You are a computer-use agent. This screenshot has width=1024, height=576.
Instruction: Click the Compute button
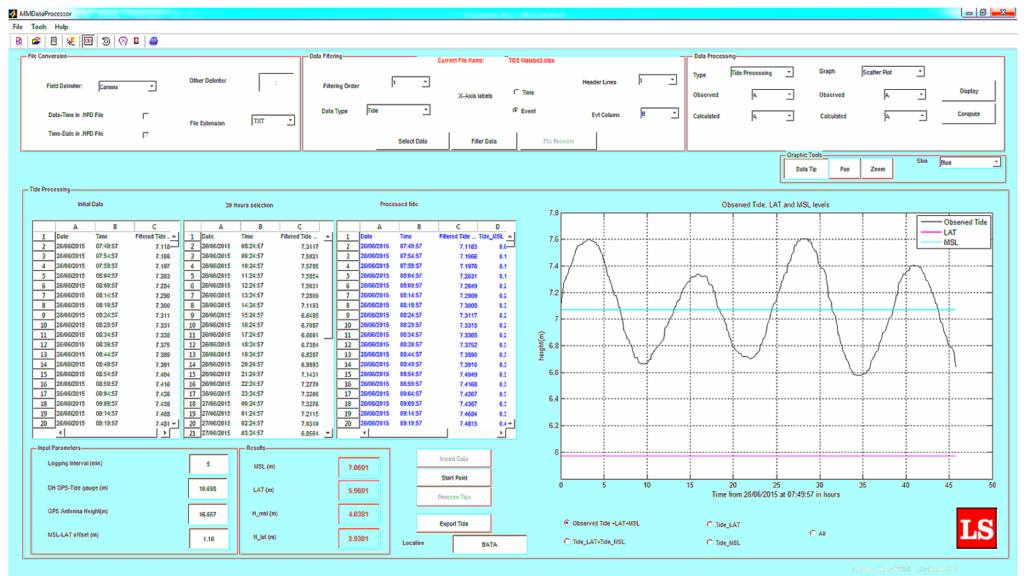point(969,115)
